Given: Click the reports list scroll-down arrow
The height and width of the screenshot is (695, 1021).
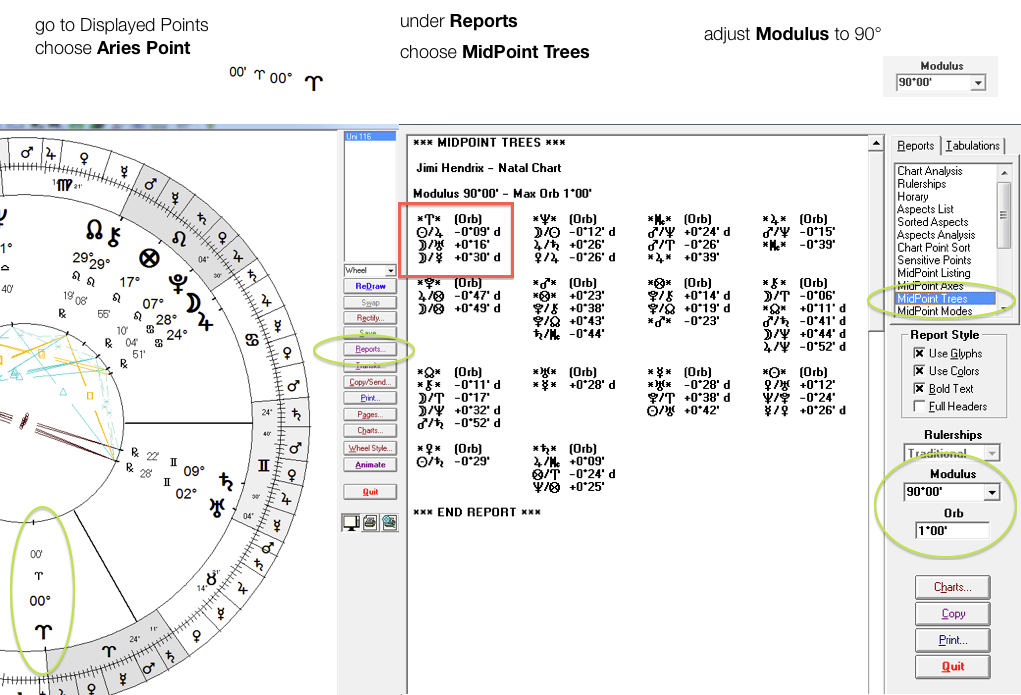Looking at the screenshot, I should pyautogui.click(x=1003, y=309).
